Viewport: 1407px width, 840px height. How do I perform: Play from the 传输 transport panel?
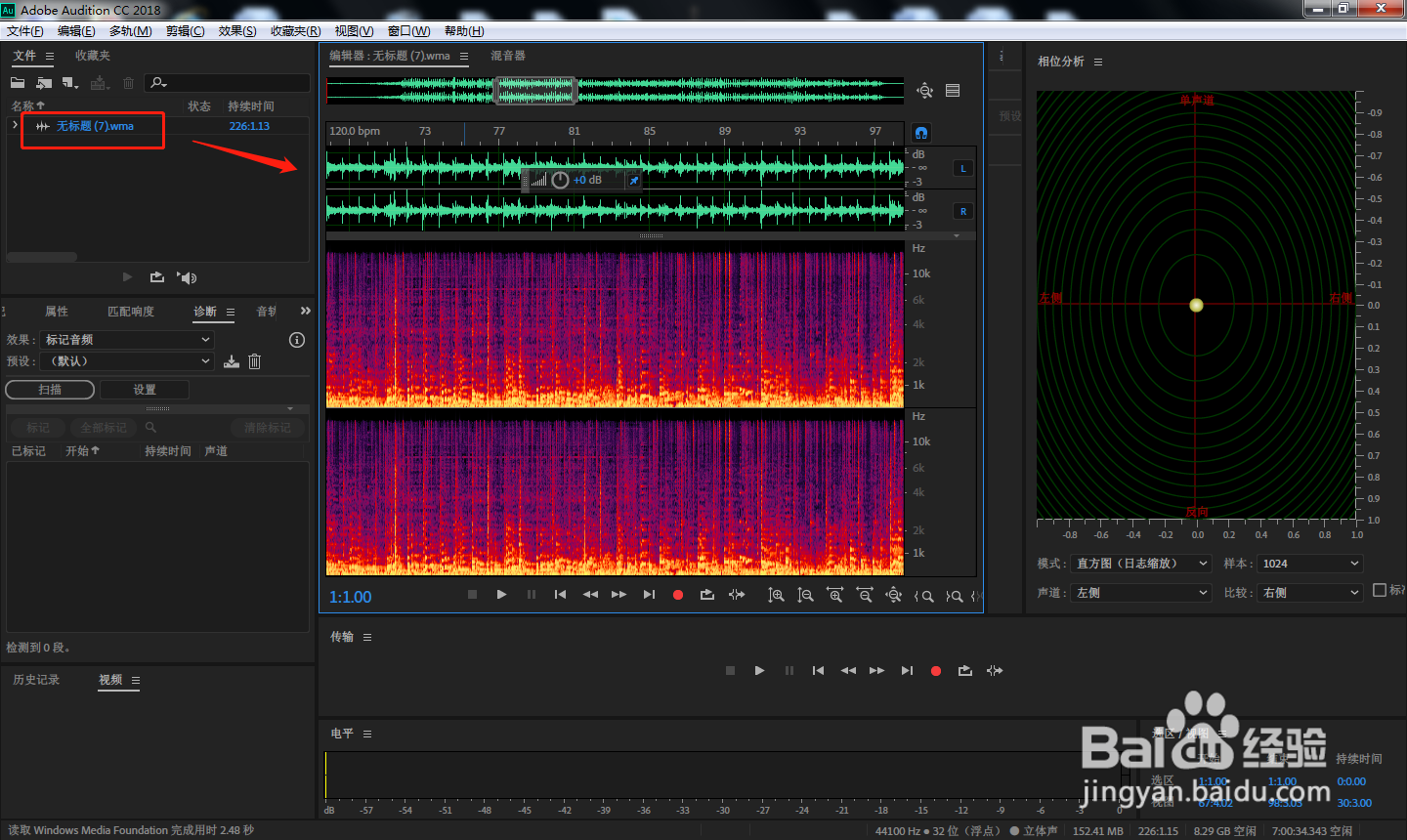click(759, 670)
